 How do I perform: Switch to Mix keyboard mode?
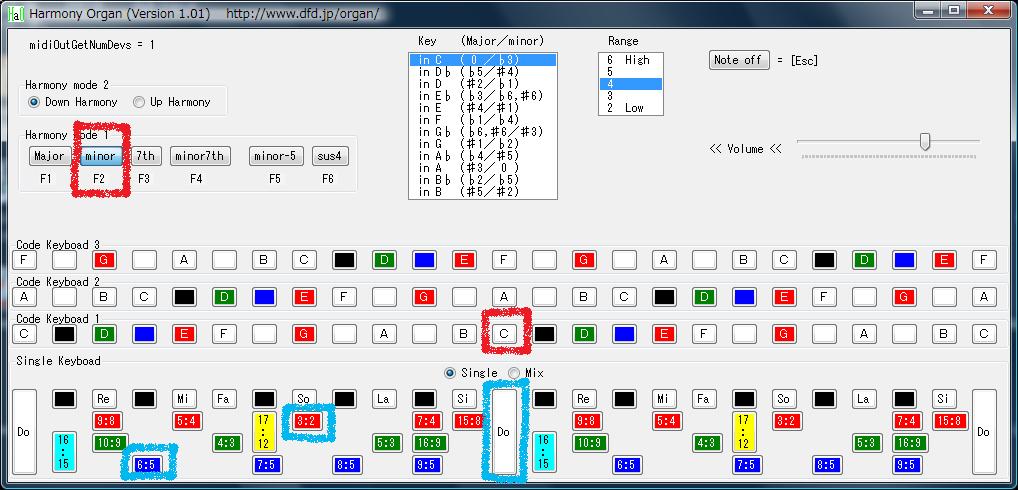[x=515, y=373]
